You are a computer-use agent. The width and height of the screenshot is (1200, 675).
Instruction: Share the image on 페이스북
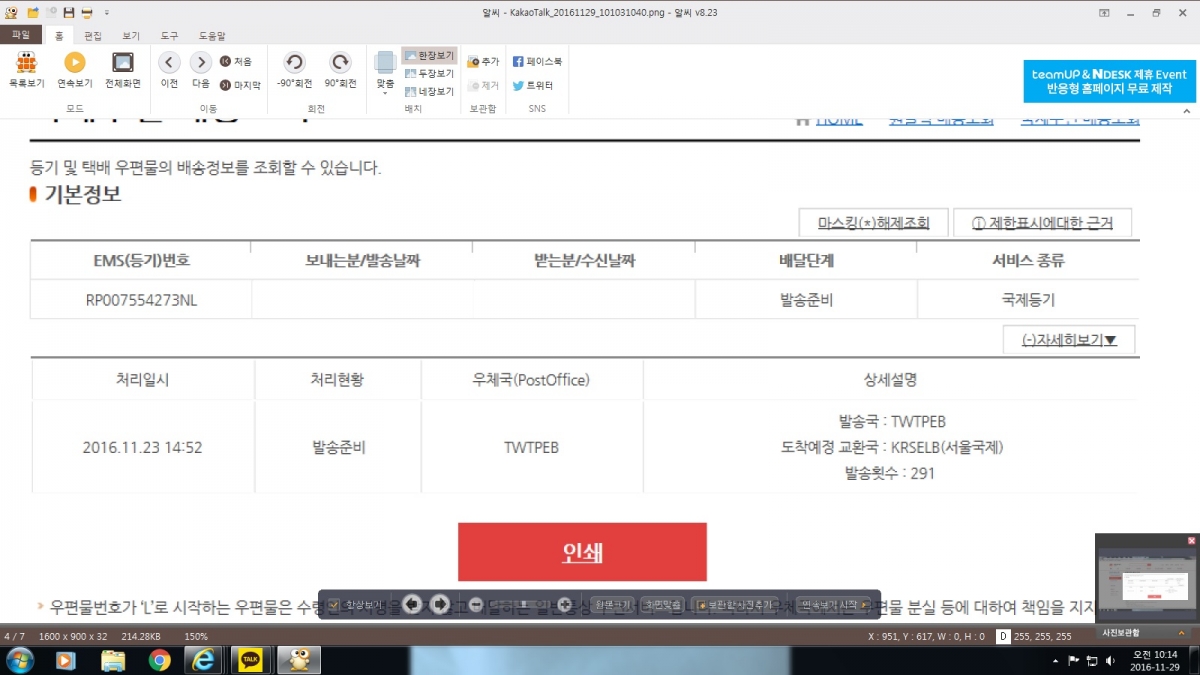click(x=537, y=61)
